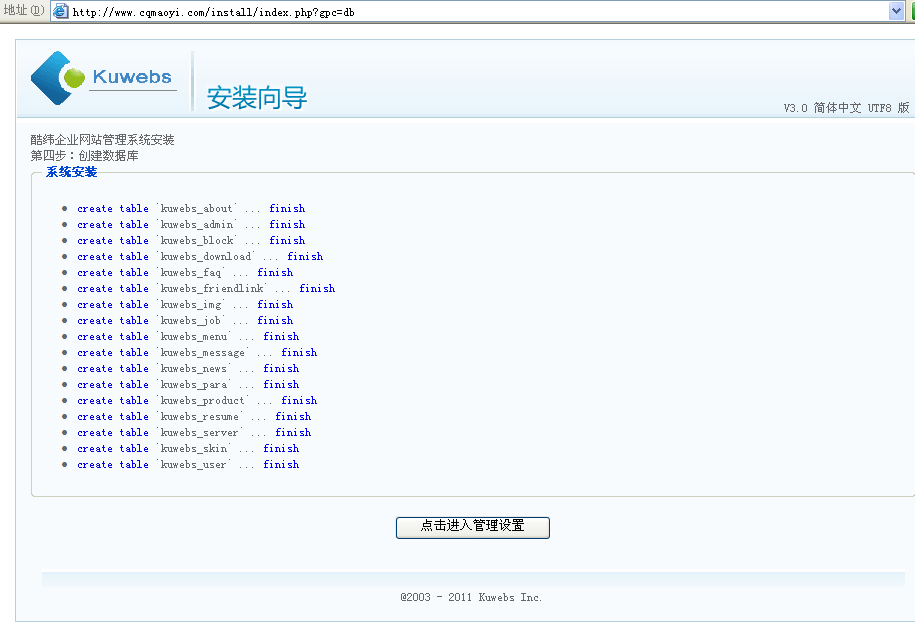Click the address bar URL field
This screenshot has width=915, height=628.
477,12
